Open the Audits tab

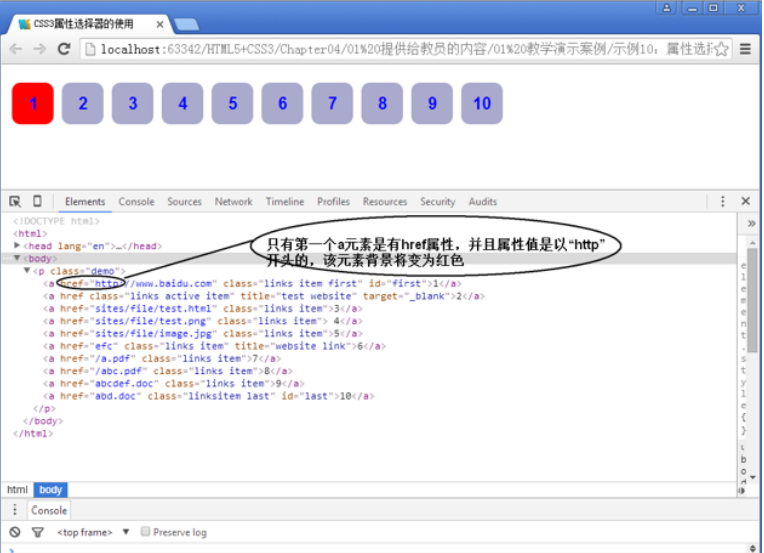(482, 202)
